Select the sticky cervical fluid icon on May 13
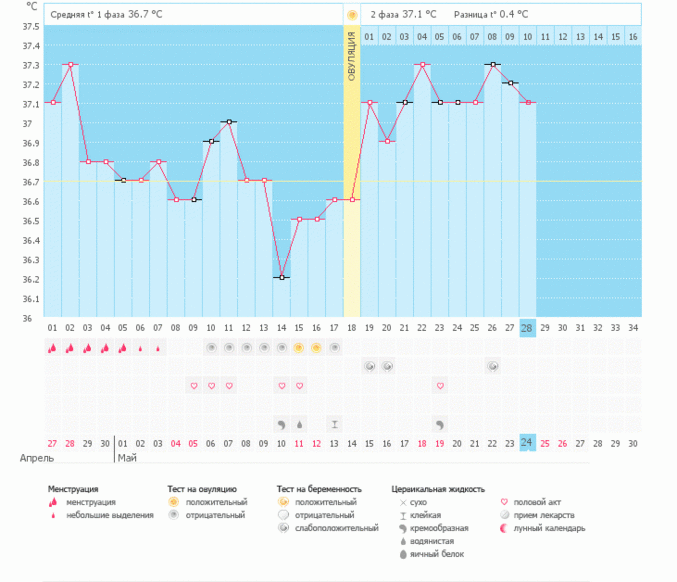The height and width of the screenshot is (582, 677). point(334,424)
